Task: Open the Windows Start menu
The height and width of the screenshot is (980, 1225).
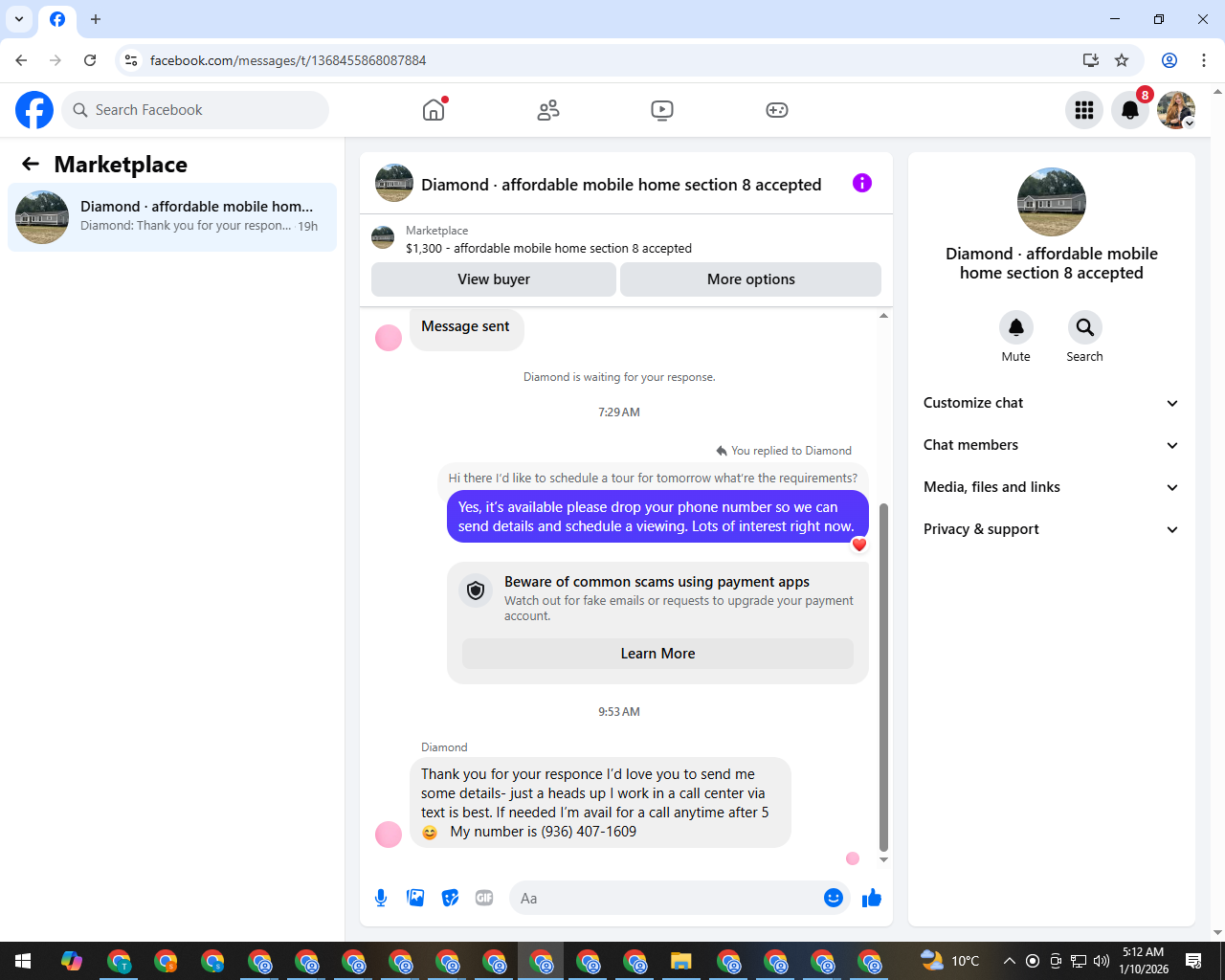Action: (23, 961)
